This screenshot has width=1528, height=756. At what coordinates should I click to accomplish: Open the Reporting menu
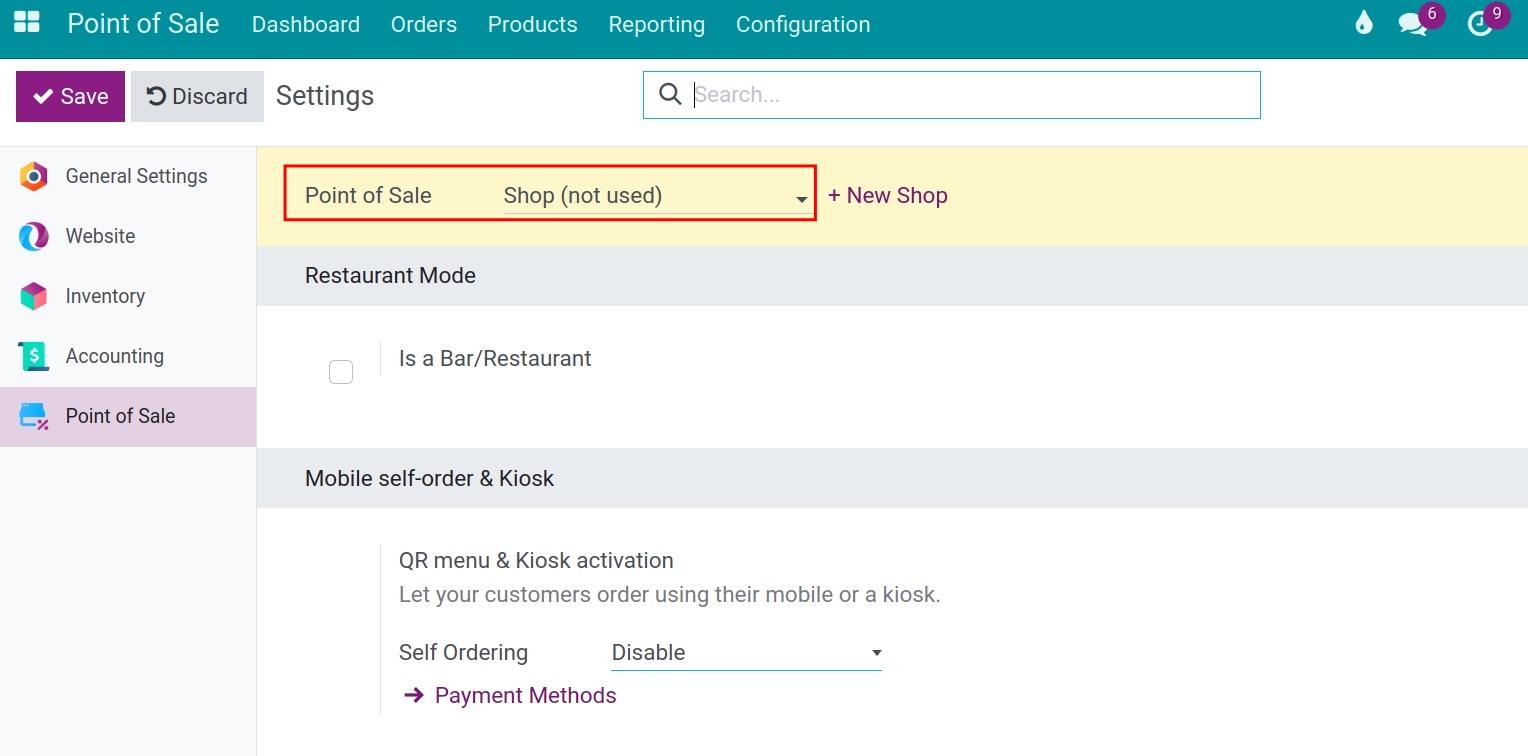pyautogui.click(x=657, y=24)
